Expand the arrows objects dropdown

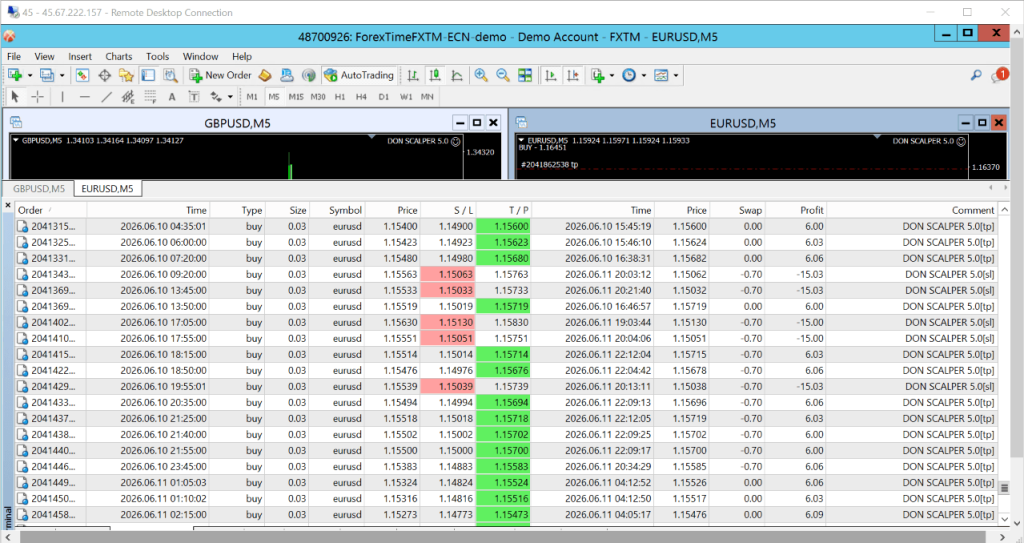tap(230, 97)
